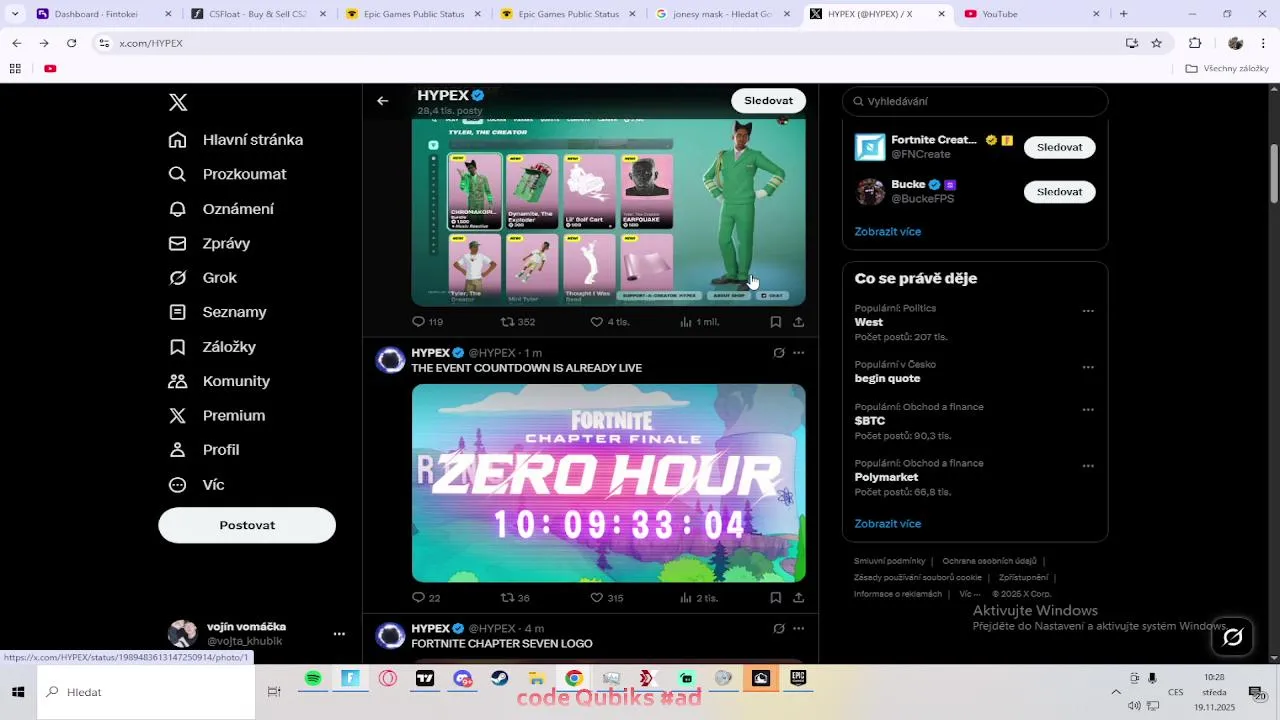This screenshot has height=720, width=1280.
Task: Share the Tyler, The Creator post
Action: coord(798,322)
